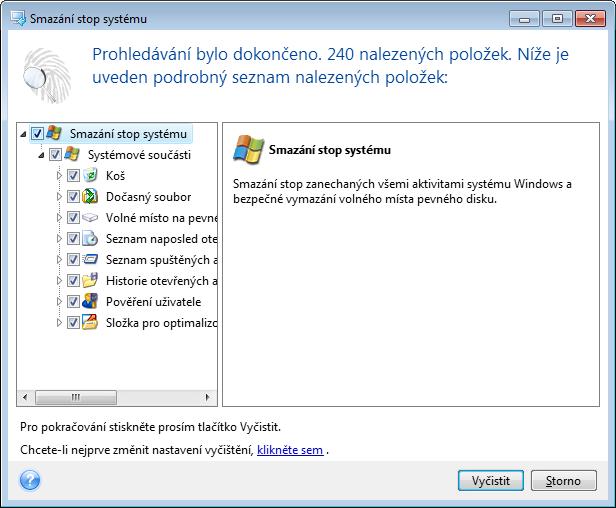The height and width of the screenshot is (508, 616).
Task: Uncheck the Složka pro optimalizaci checkbox
Action: [x=73, y=323]
